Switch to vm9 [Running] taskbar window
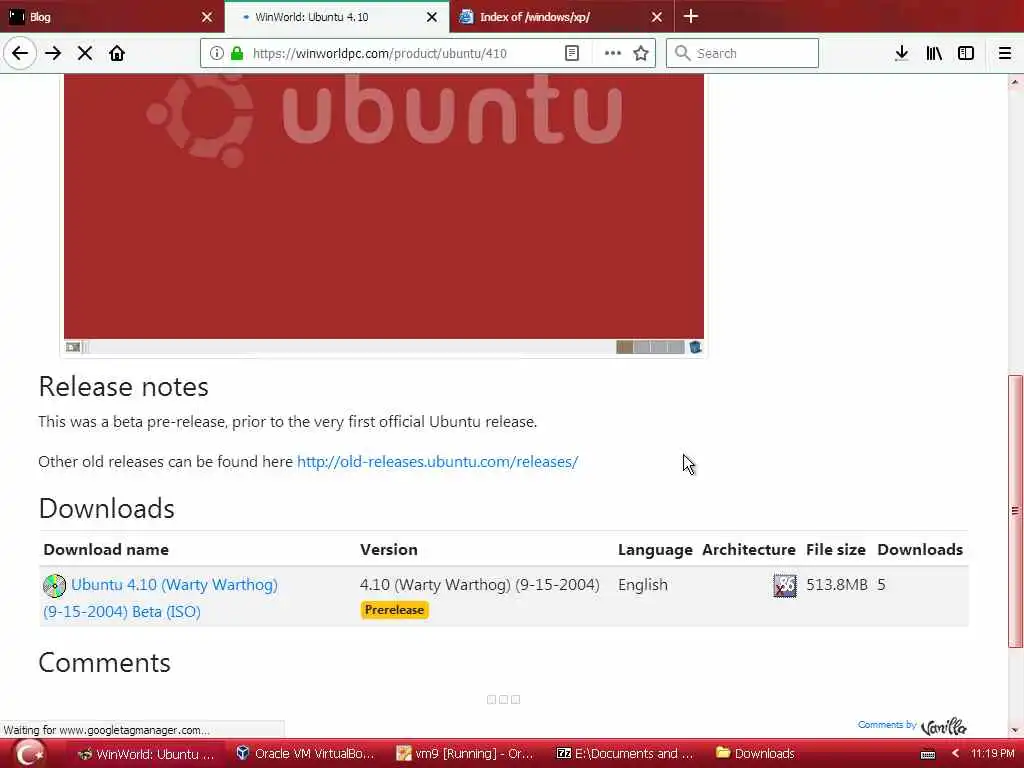1024x768 pixels. [465, 754]
